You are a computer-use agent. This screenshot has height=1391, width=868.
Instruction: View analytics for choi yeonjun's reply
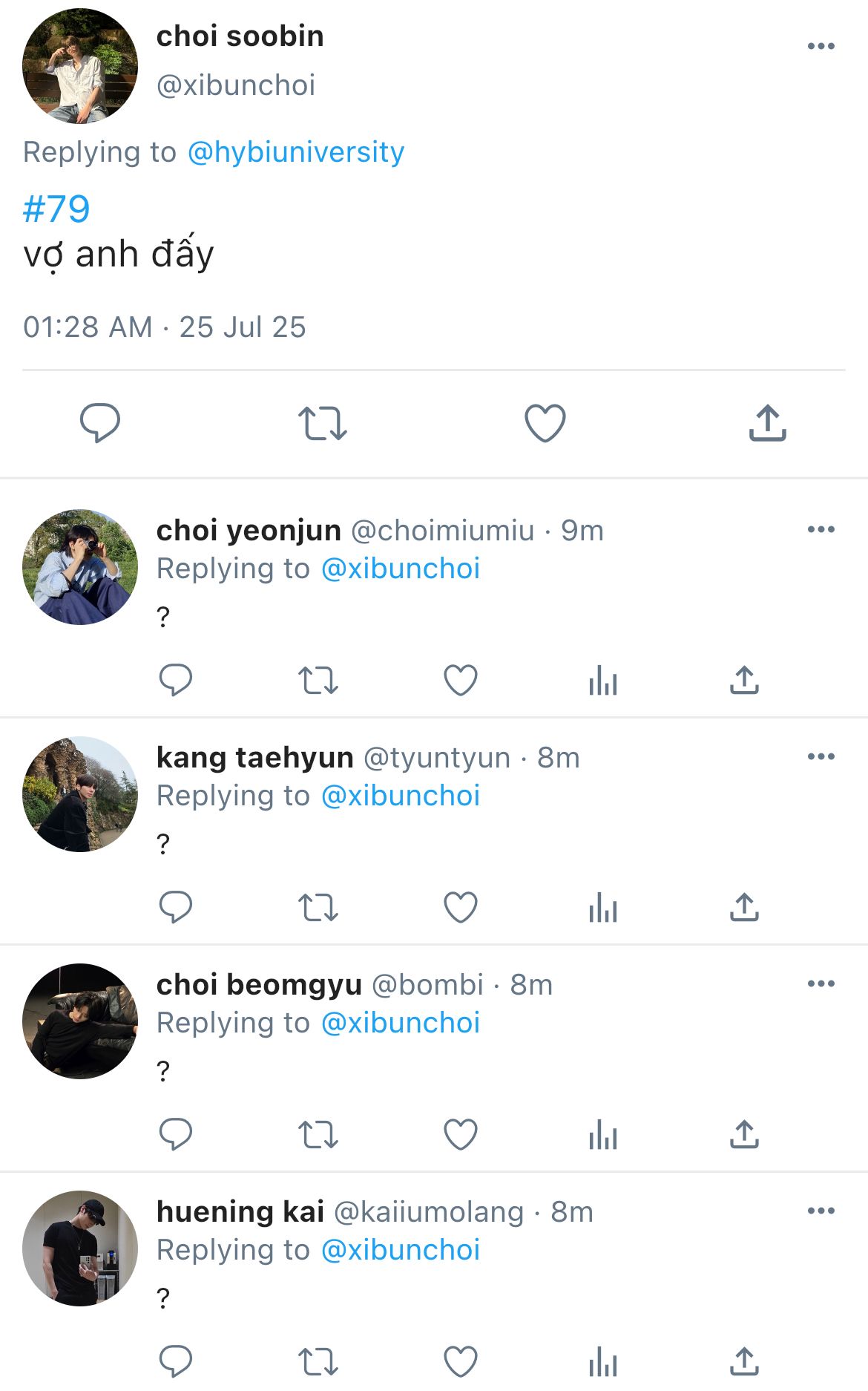[x=602, y=680]
